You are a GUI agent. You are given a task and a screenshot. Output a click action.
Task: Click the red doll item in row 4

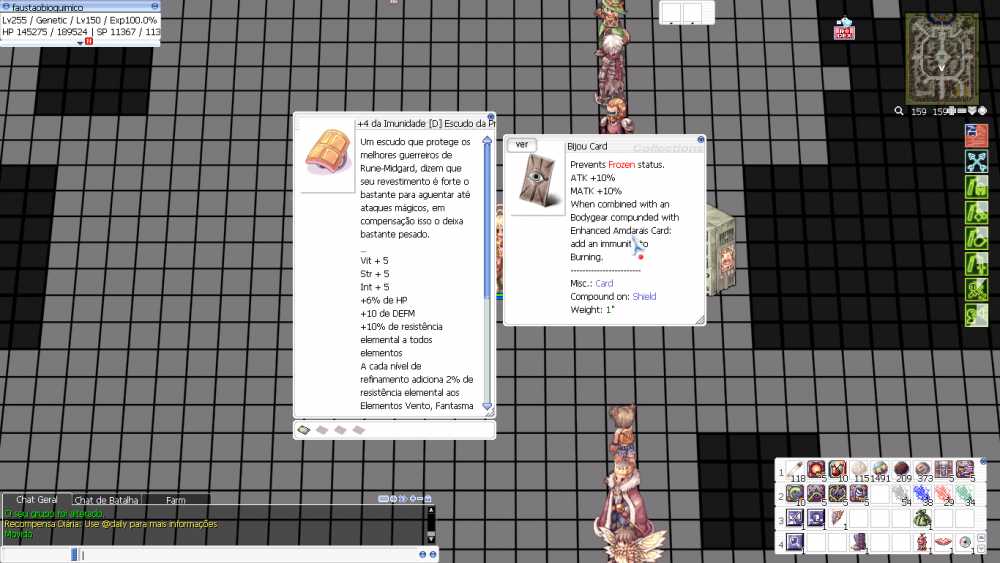[922, 542]
